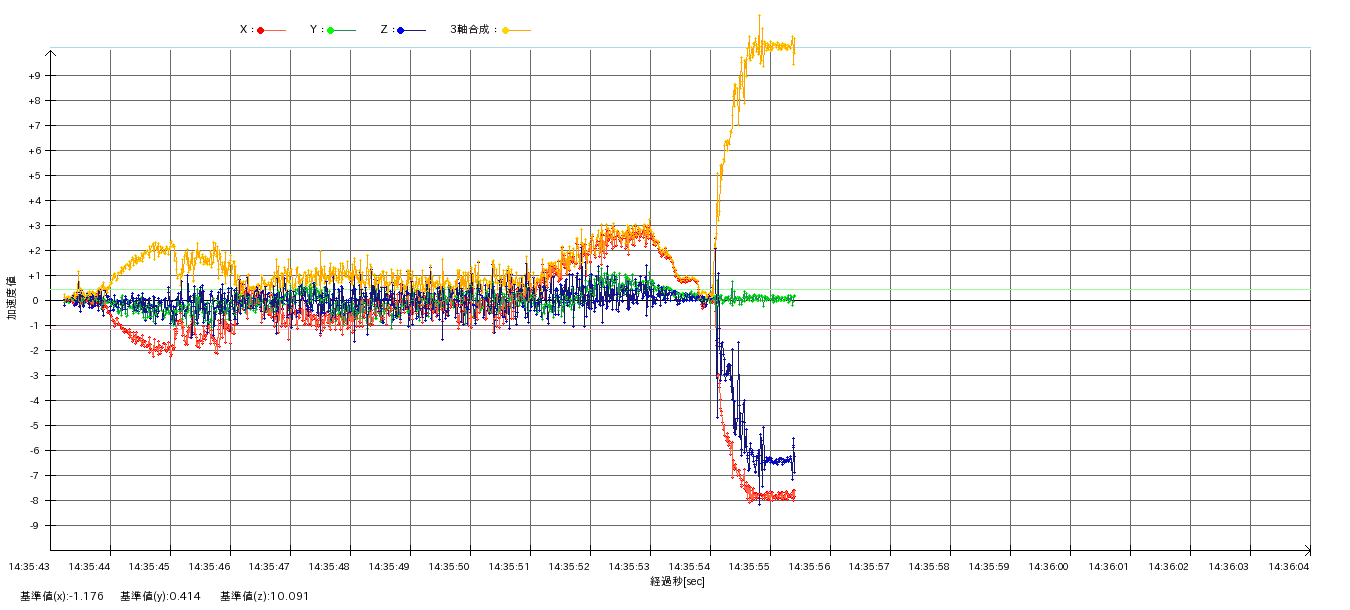Image resolution: width=1350 pixels, height=610 pixels.
Task: Click the 加速度値 vertical axis title
Action: tap(12, 298)
